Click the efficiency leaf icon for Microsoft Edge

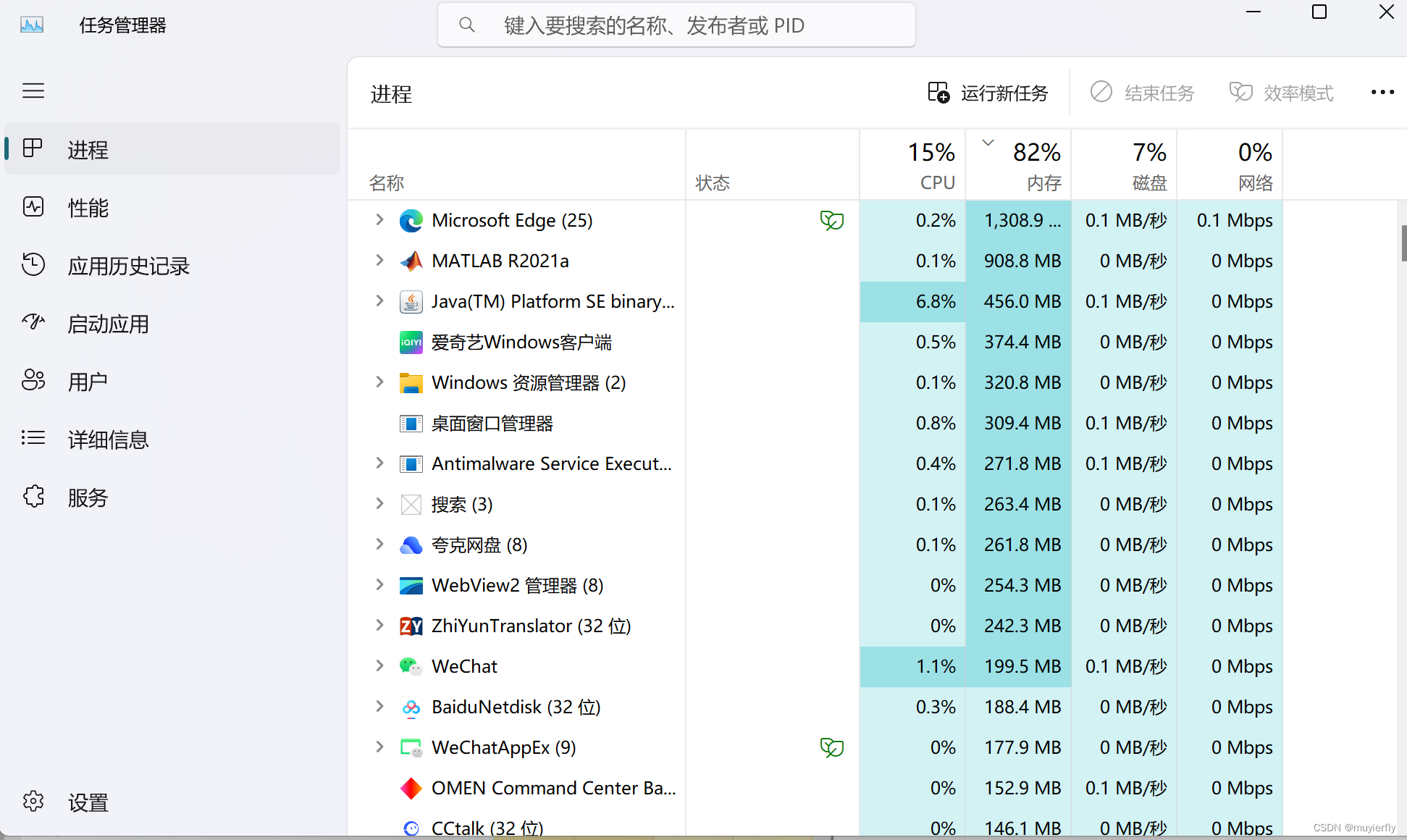pyautogui.click(x=832, y=220)
